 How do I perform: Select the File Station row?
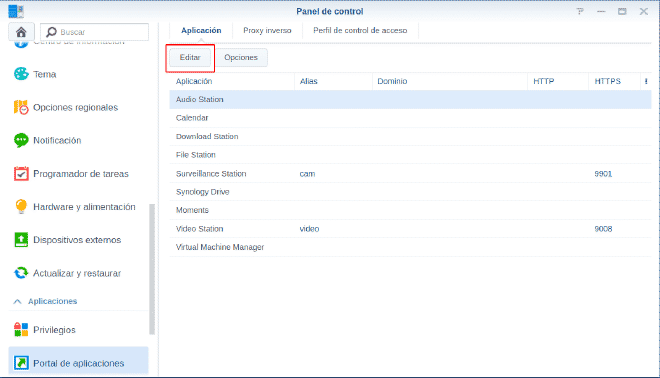(x=410, y=155)
